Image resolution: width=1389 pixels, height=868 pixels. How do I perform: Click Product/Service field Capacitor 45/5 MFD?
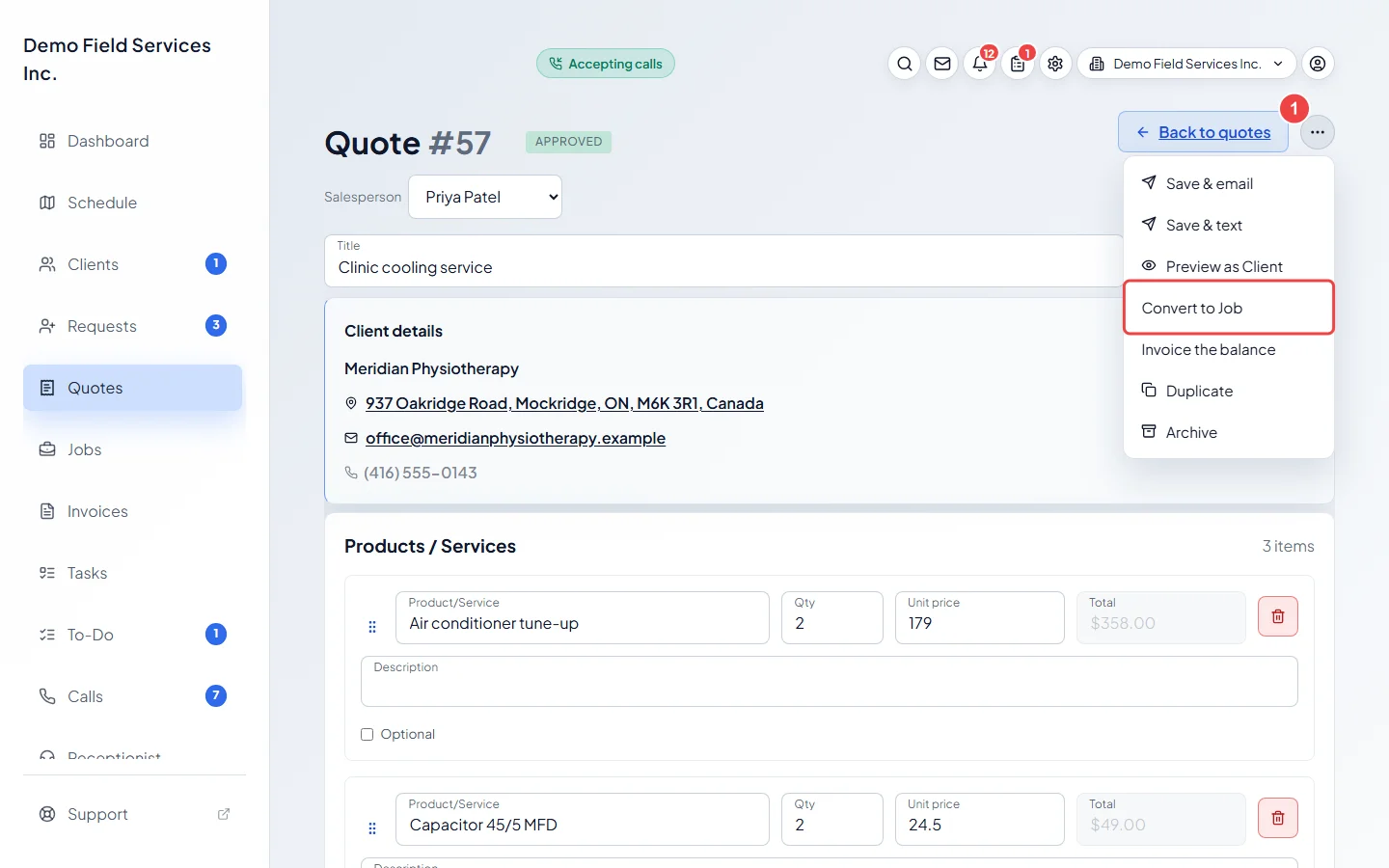[x=583, y=819]
